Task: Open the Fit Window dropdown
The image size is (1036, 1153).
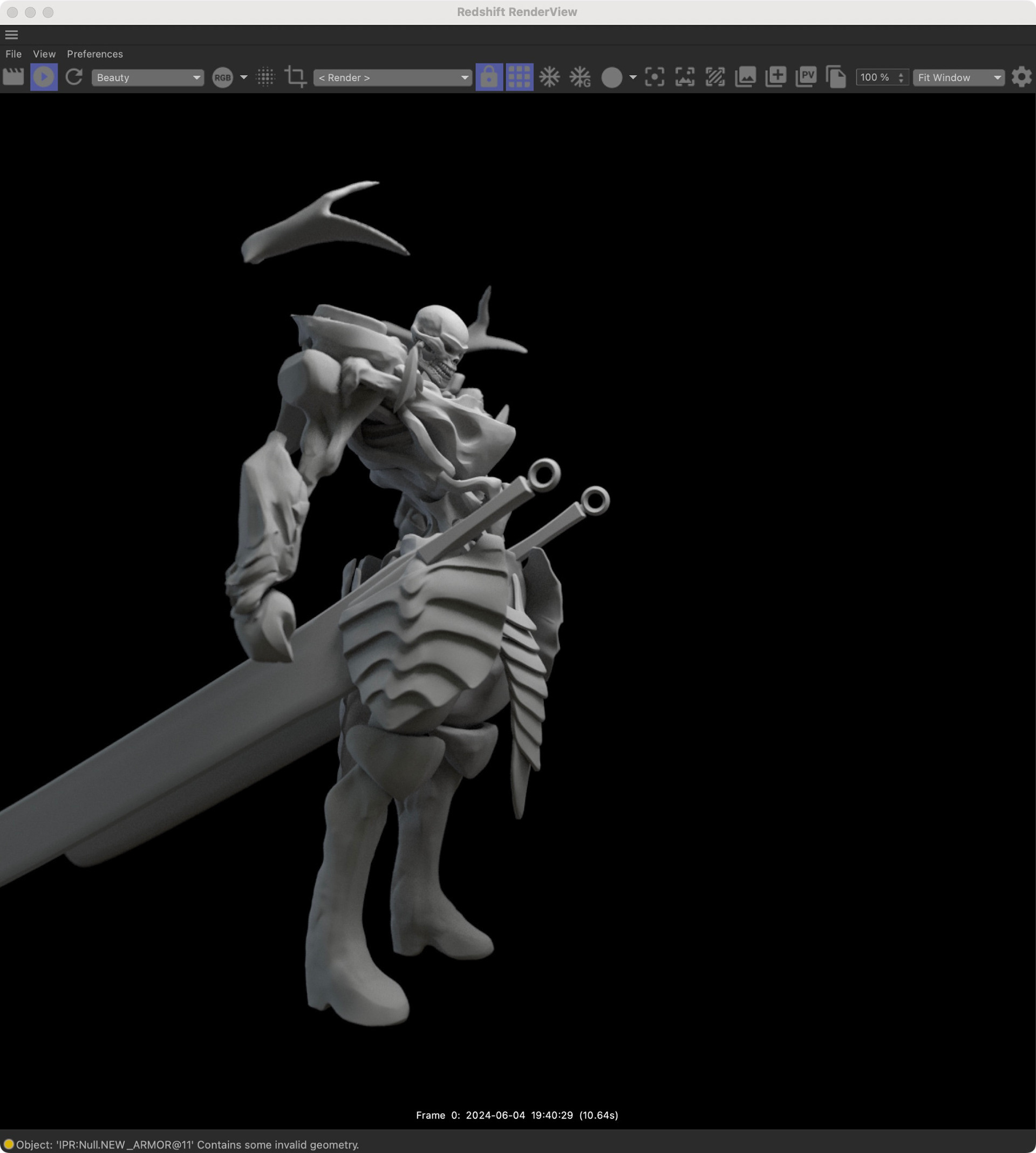Action: [x=959, y=77]
